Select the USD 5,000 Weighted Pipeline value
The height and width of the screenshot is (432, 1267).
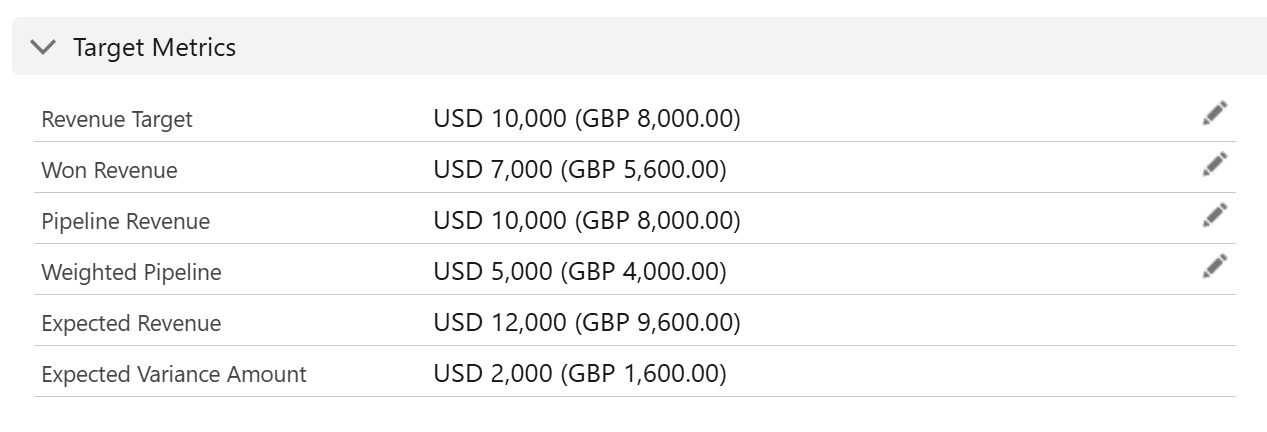click(x=493, y=272)
